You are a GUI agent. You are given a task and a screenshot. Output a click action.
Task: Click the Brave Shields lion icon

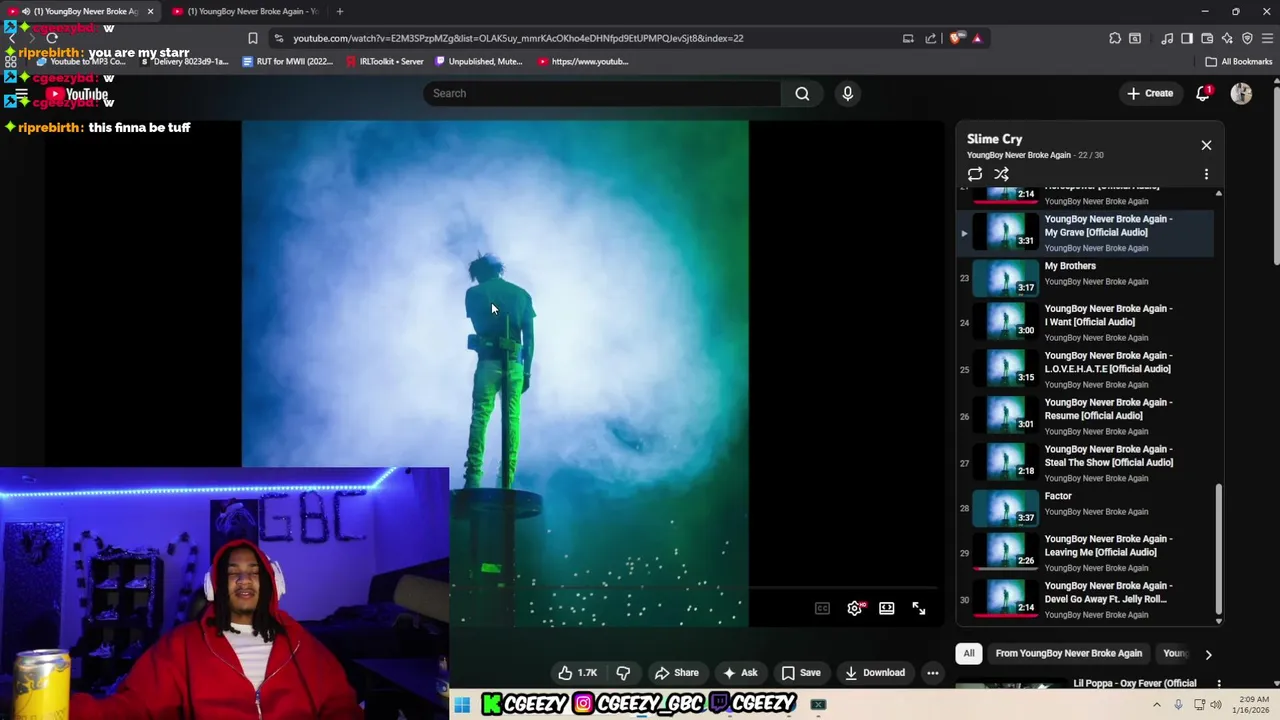(957, 38)
